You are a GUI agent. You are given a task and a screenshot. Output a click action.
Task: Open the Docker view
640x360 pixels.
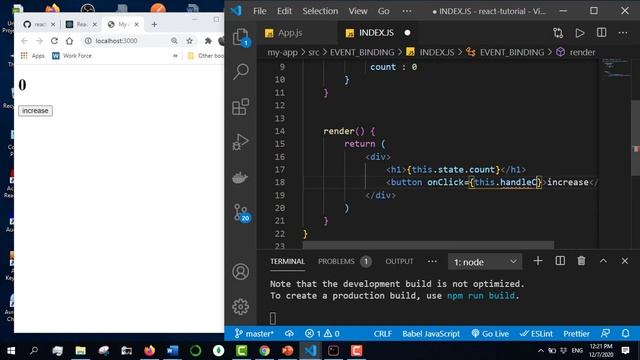(x=240, y=178)
